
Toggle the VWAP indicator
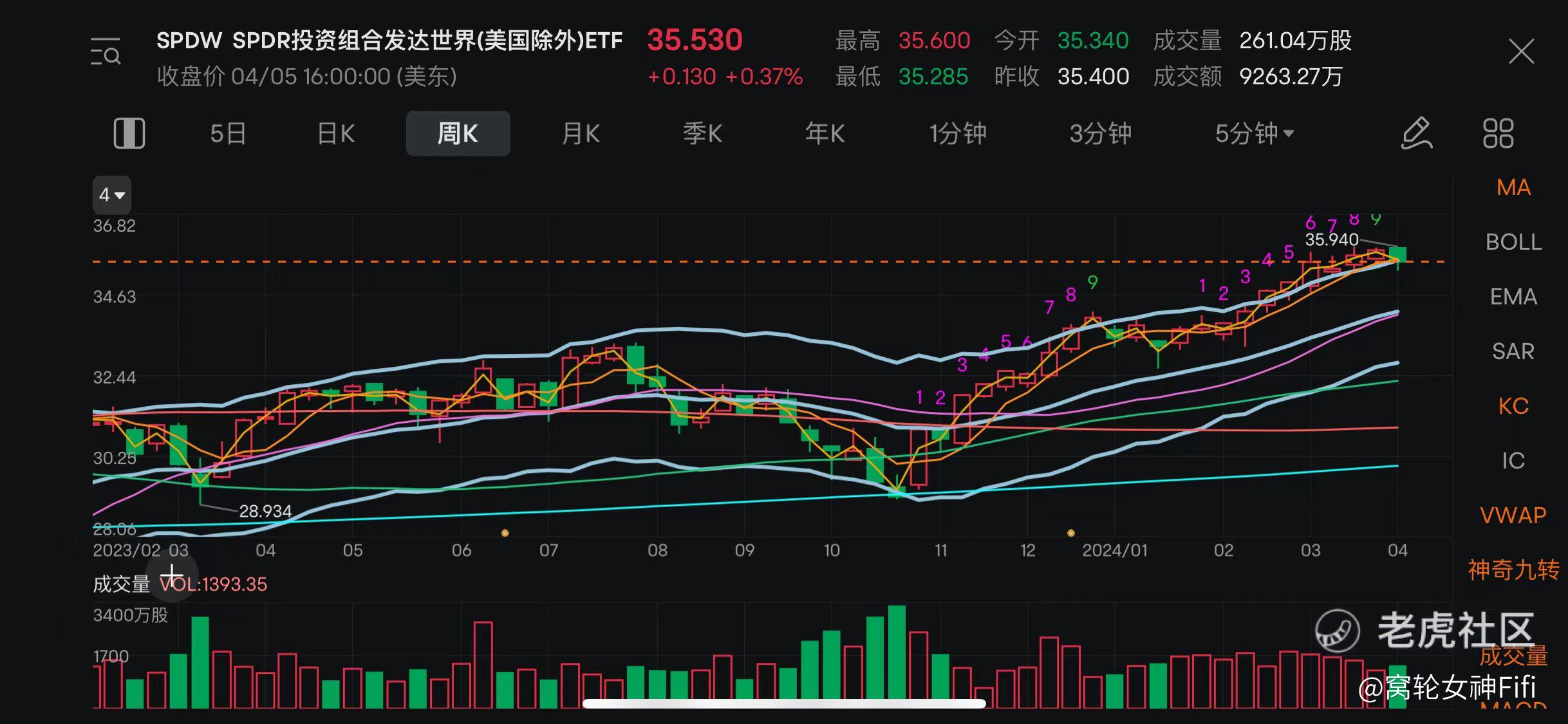(1513, 515)
